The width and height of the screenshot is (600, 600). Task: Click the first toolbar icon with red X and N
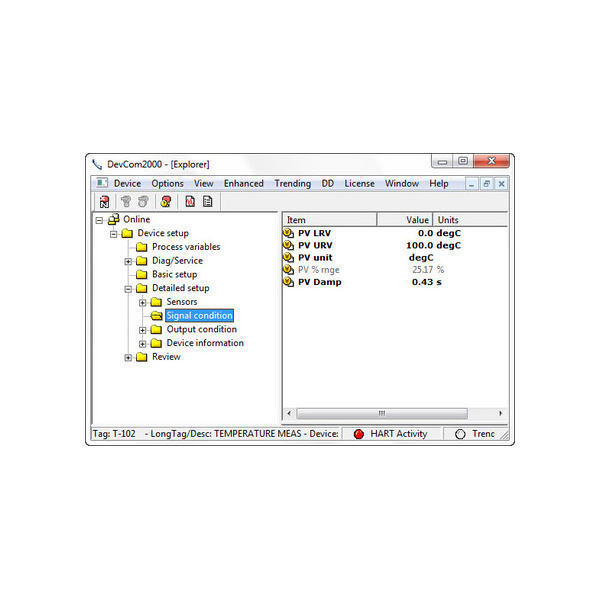tap(104, 202)
